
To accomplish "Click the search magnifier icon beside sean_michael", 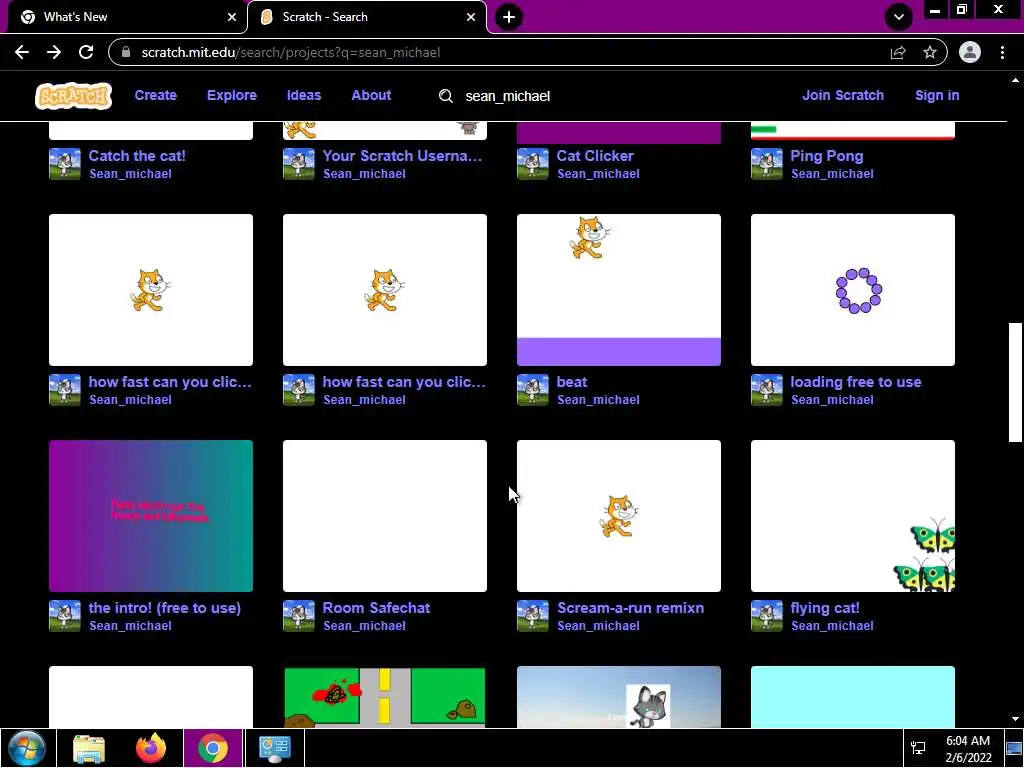I will coord(445,96).
